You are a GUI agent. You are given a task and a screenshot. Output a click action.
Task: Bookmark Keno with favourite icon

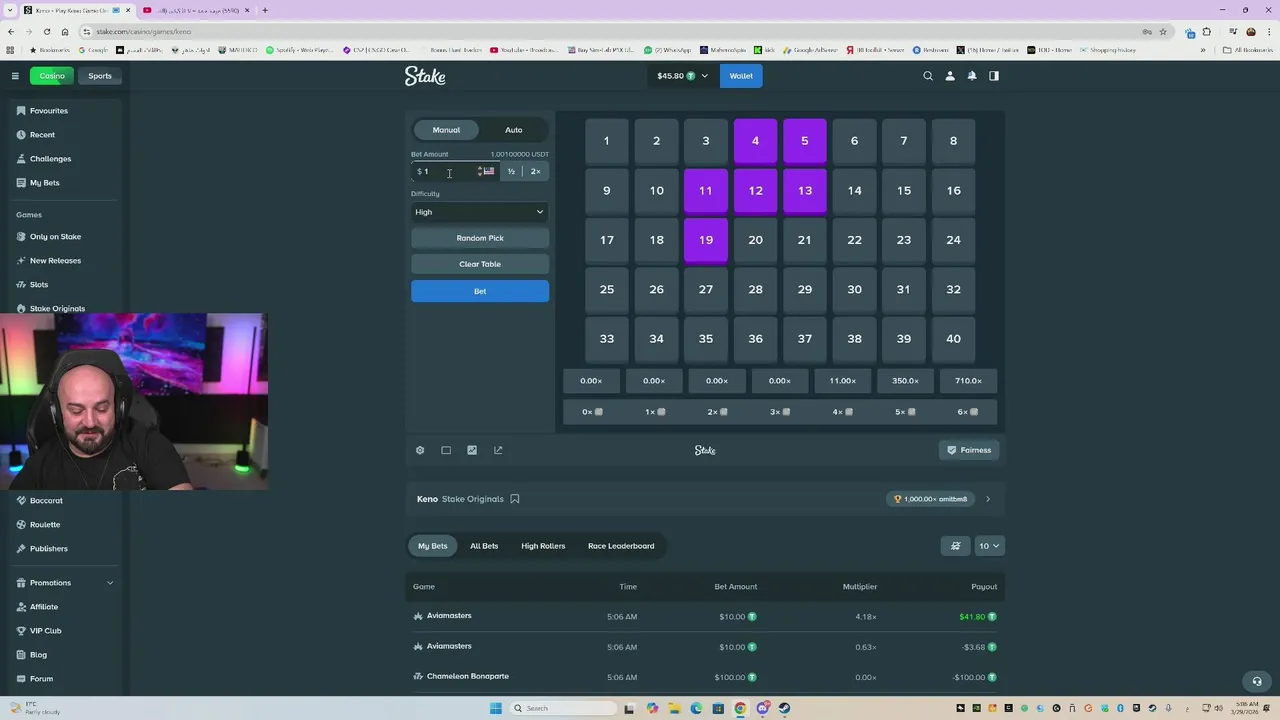click(x=515, y=499)
